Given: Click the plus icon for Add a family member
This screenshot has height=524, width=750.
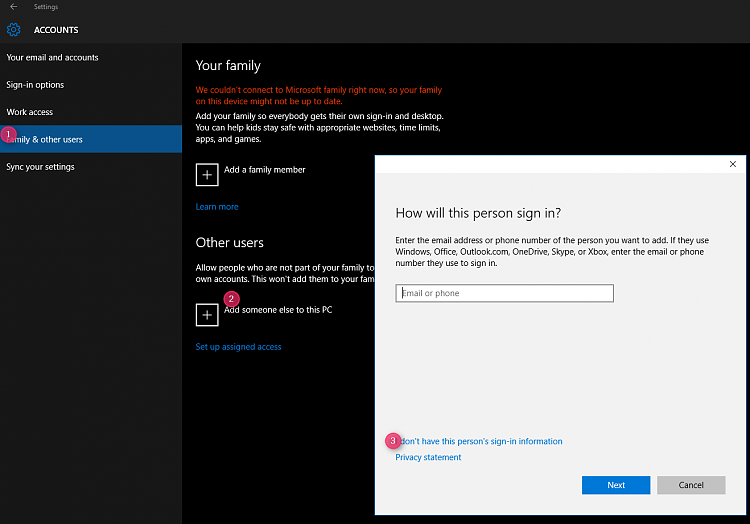Looking at the screenshot, I should tap(207, 175).
